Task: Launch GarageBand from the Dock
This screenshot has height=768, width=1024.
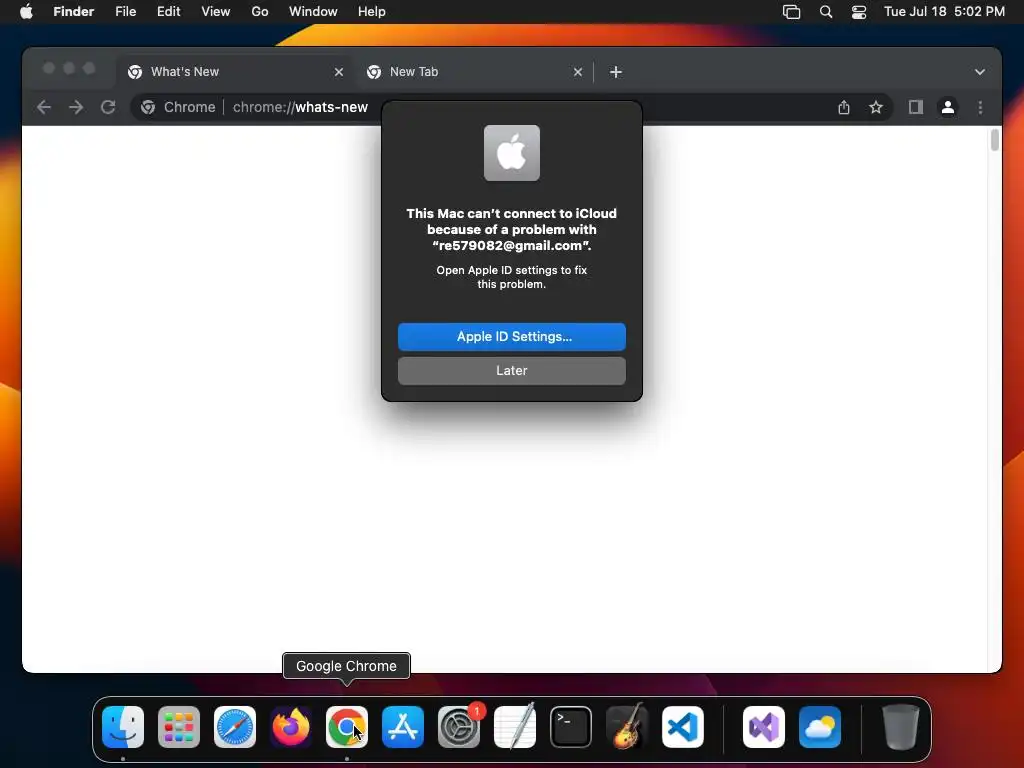Action: [x=627, y=727]
